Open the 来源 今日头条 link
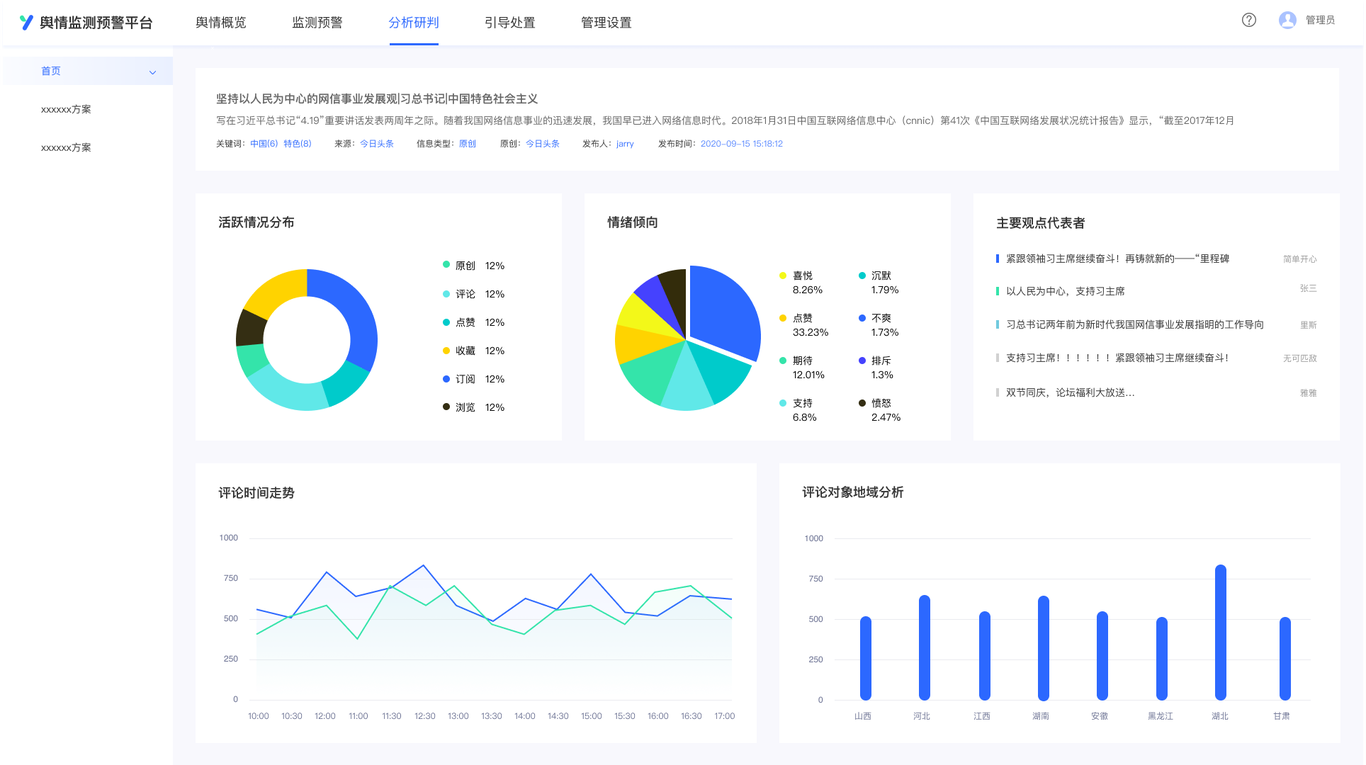The width and height of the screenshot is (1366, 765). tap(377, 144)
